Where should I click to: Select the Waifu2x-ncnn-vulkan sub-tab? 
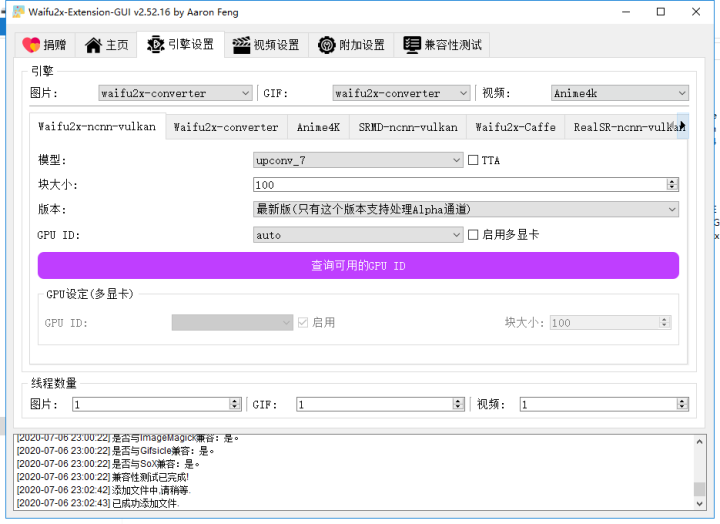pos(97,126)
